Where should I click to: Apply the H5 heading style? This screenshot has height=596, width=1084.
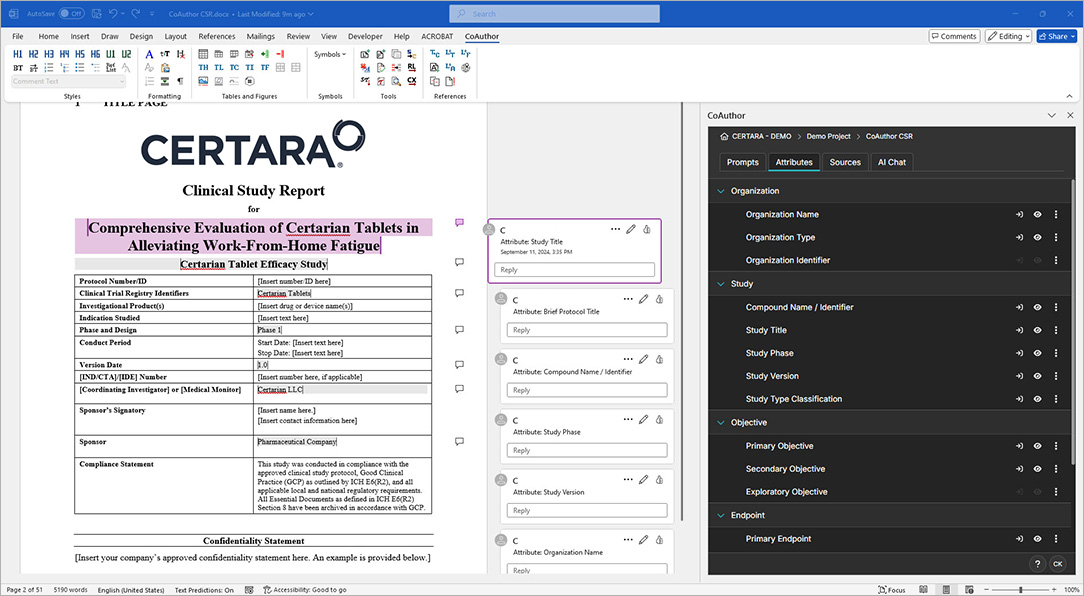(x=80, y=54)
